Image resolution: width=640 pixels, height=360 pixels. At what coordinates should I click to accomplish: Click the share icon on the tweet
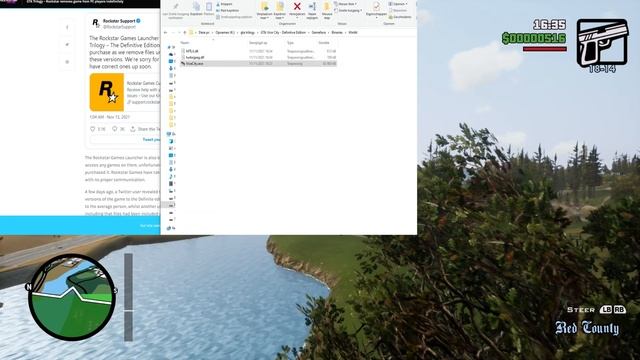coord(133,129)
